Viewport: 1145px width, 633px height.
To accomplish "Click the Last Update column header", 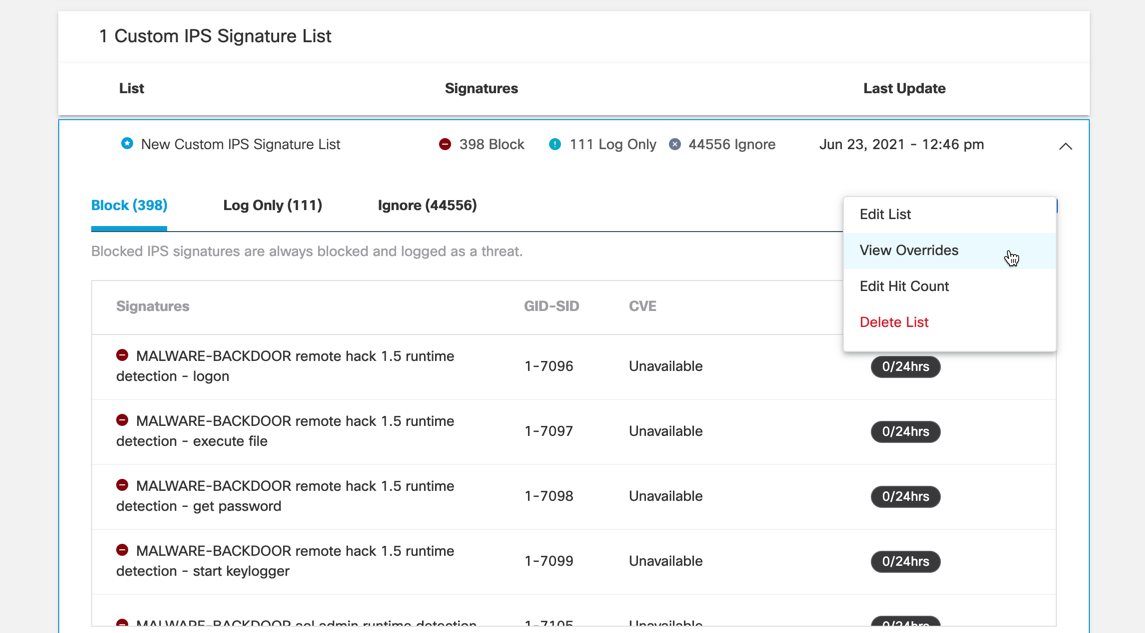I will (904, 88).
